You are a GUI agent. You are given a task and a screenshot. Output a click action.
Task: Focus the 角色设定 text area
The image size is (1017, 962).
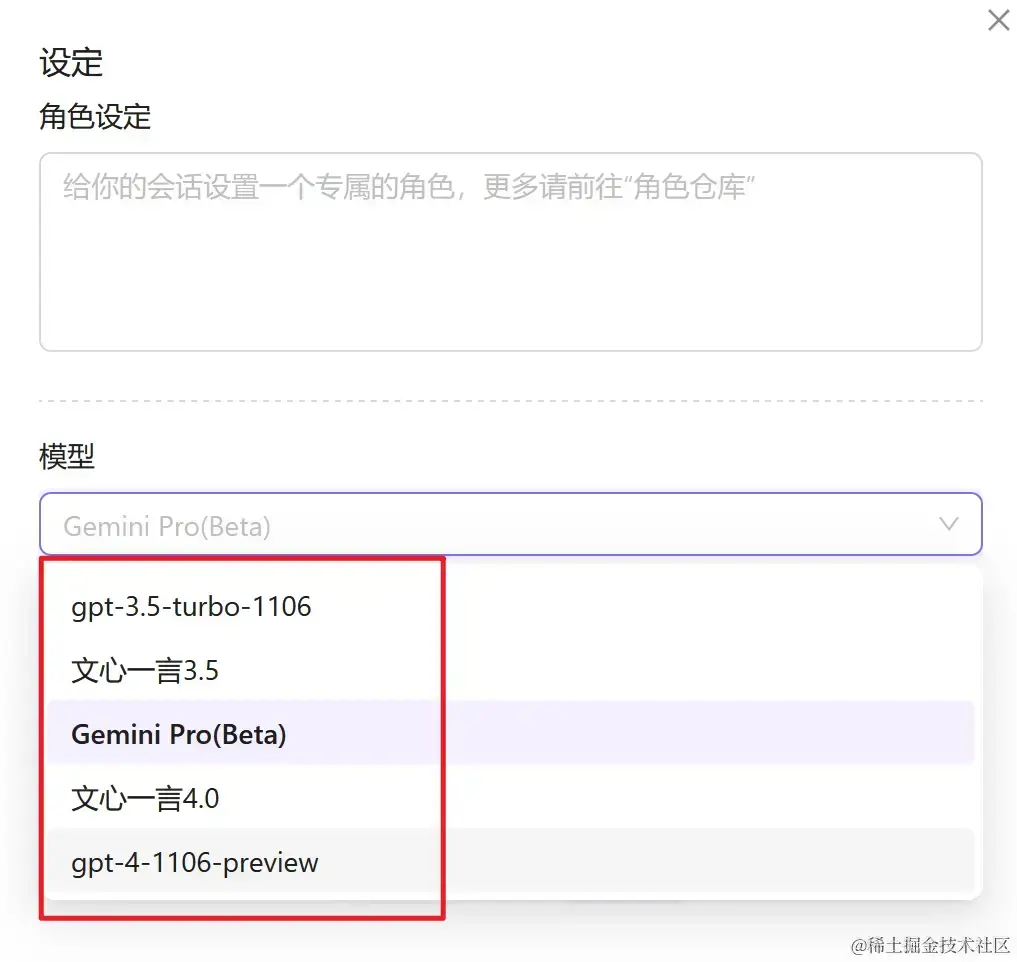click(510, 252)
